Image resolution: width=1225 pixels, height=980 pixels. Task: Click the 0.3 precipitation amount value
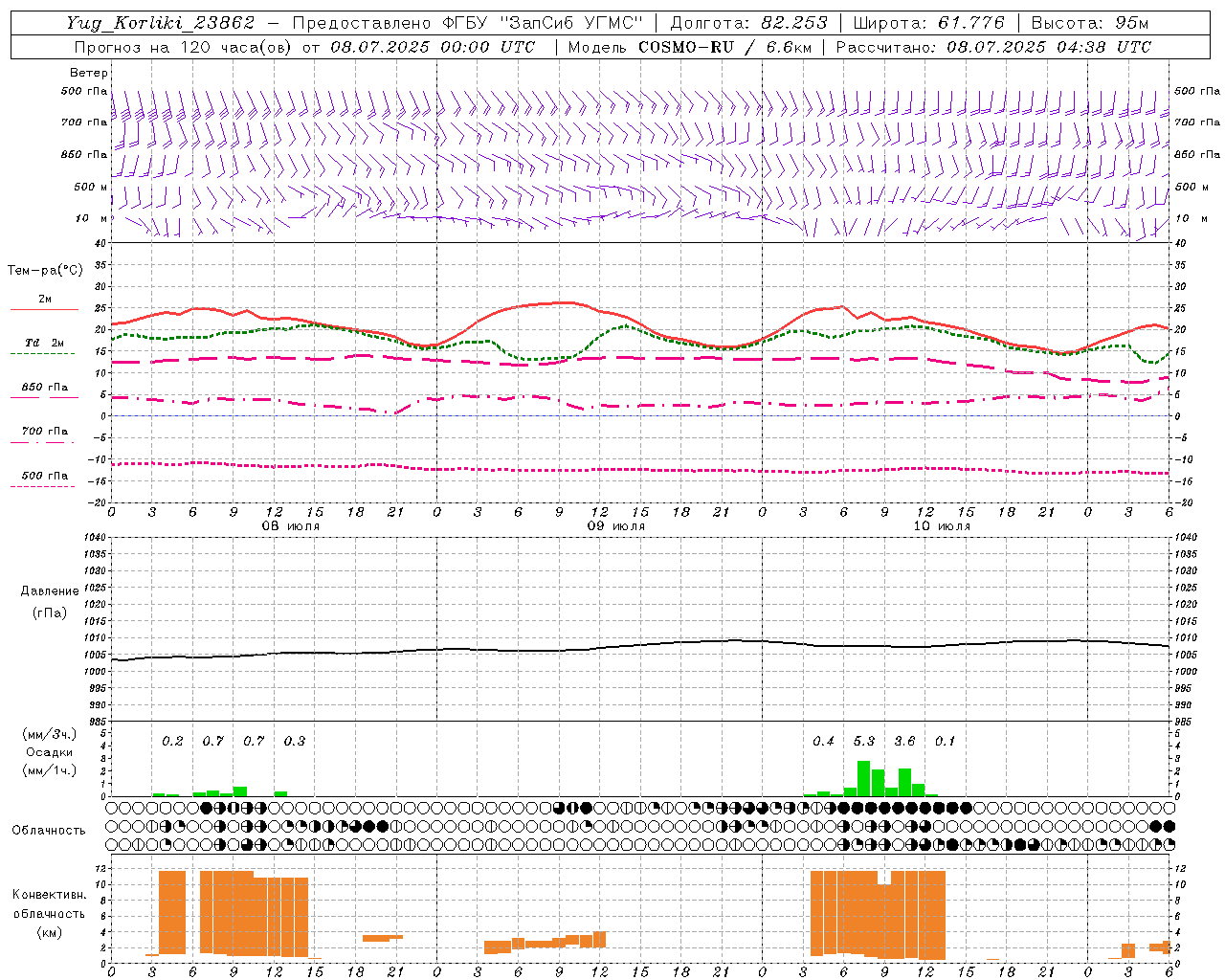coord(295,741)
